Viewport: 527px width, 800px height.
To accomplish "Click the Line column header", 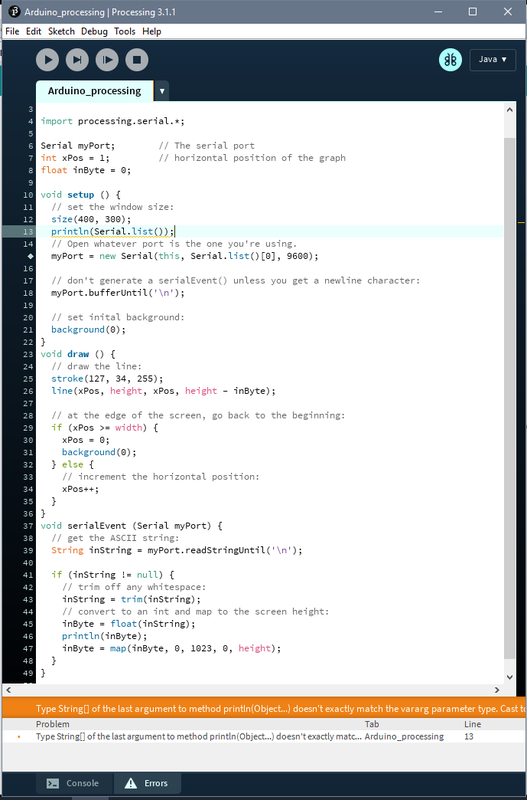I will coord(472,724).
